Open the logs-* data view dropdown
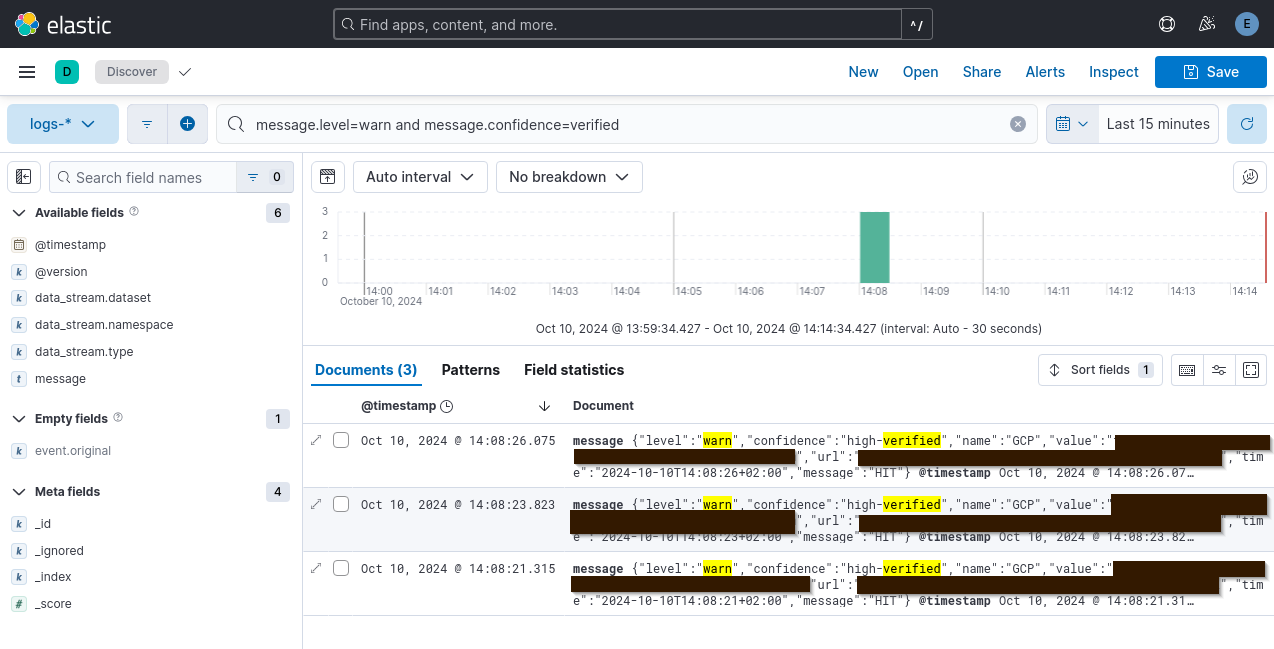The width and height of the screenshot is (1274, 649). (x=63, y=124)
